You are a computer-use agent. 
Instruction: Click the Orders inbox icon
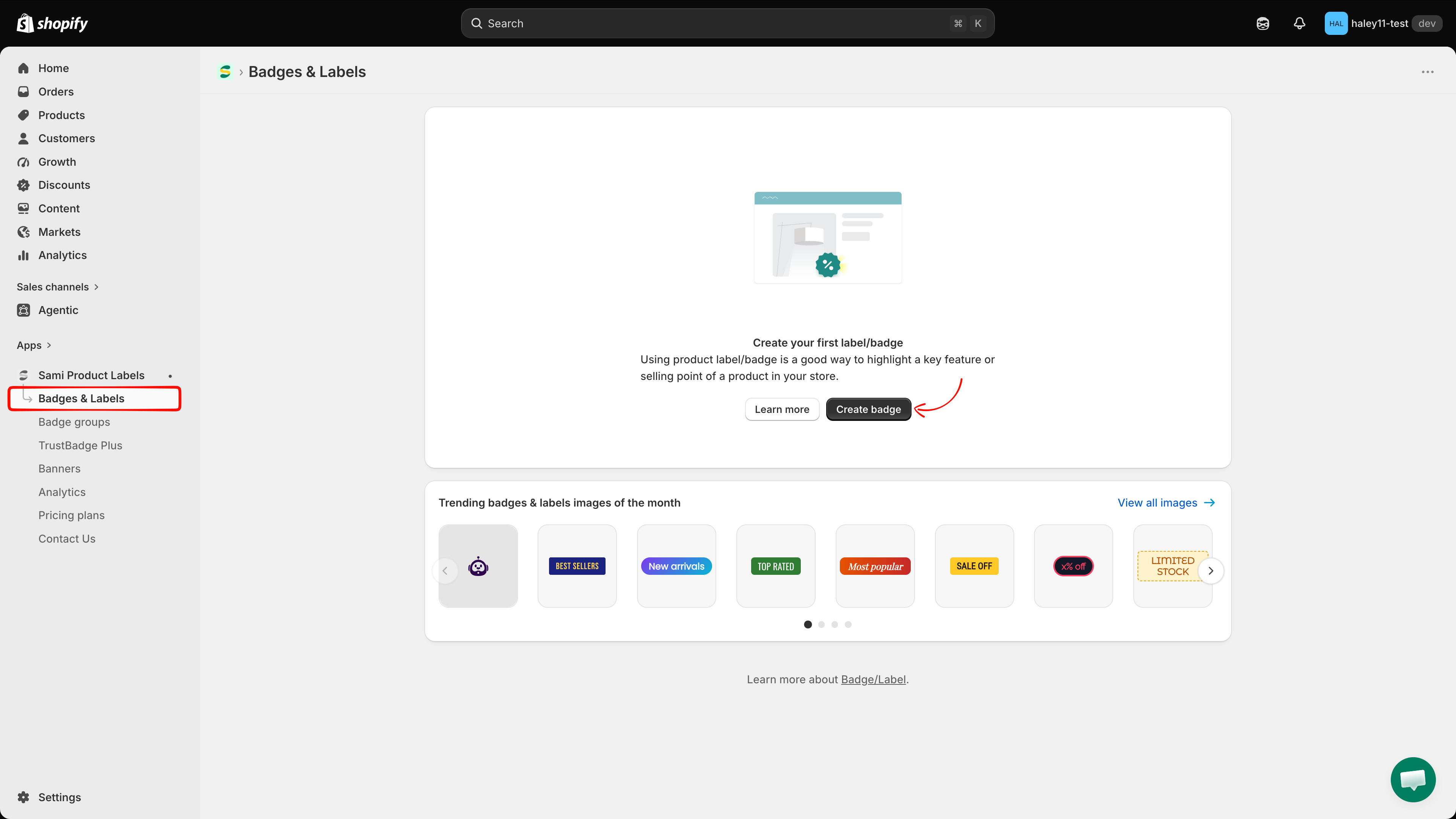23,91
